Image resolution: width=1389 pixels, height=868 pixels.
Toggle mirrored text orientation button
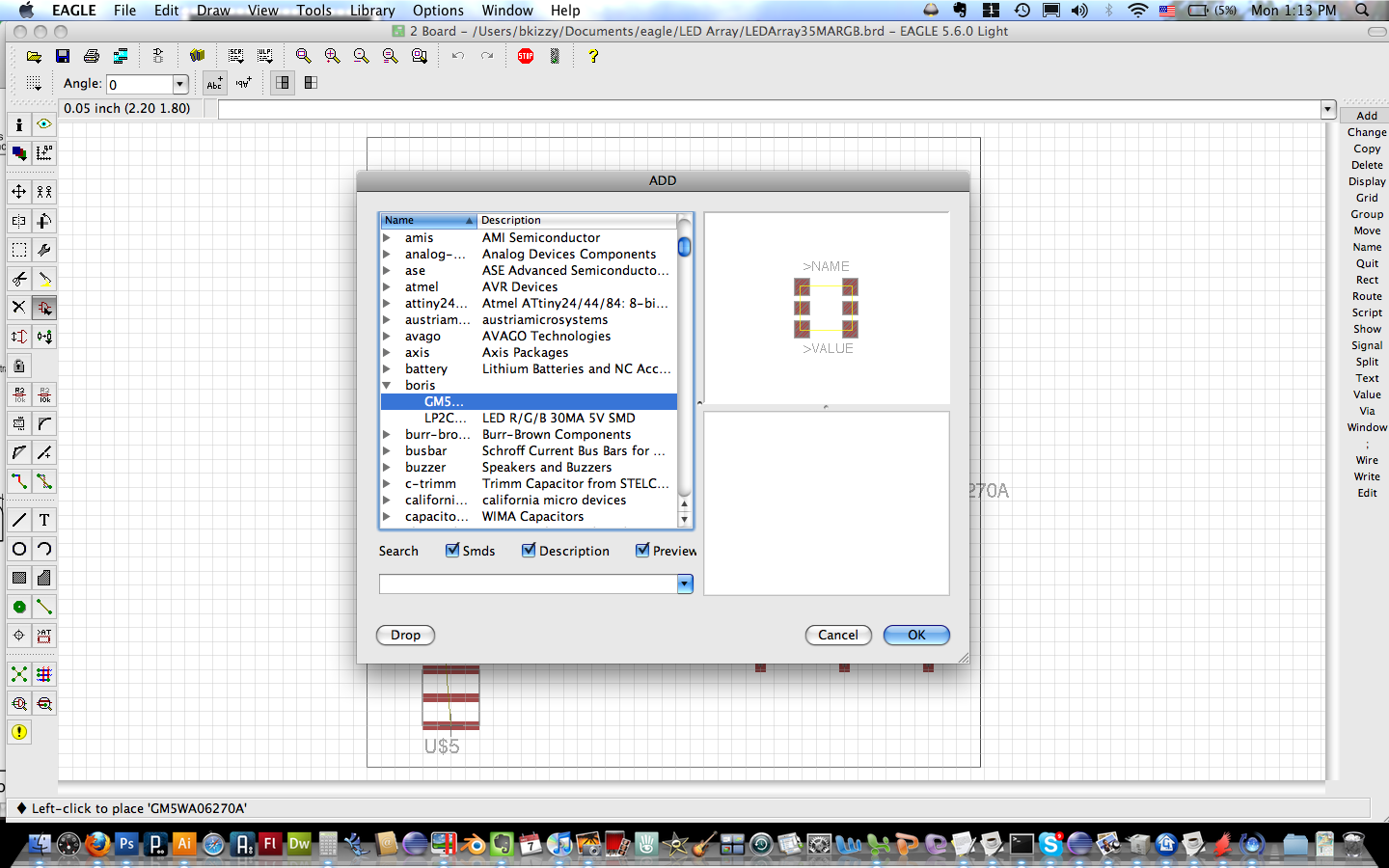click(x=243, y=83)
